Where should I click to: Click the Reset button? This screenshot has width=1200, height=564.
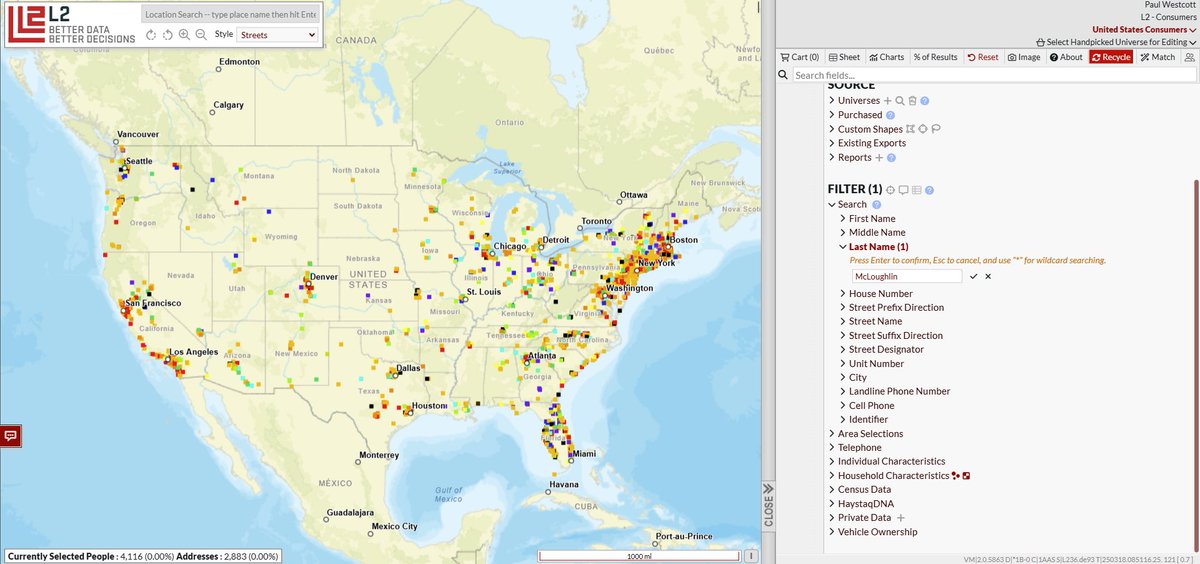coord(982,57)
